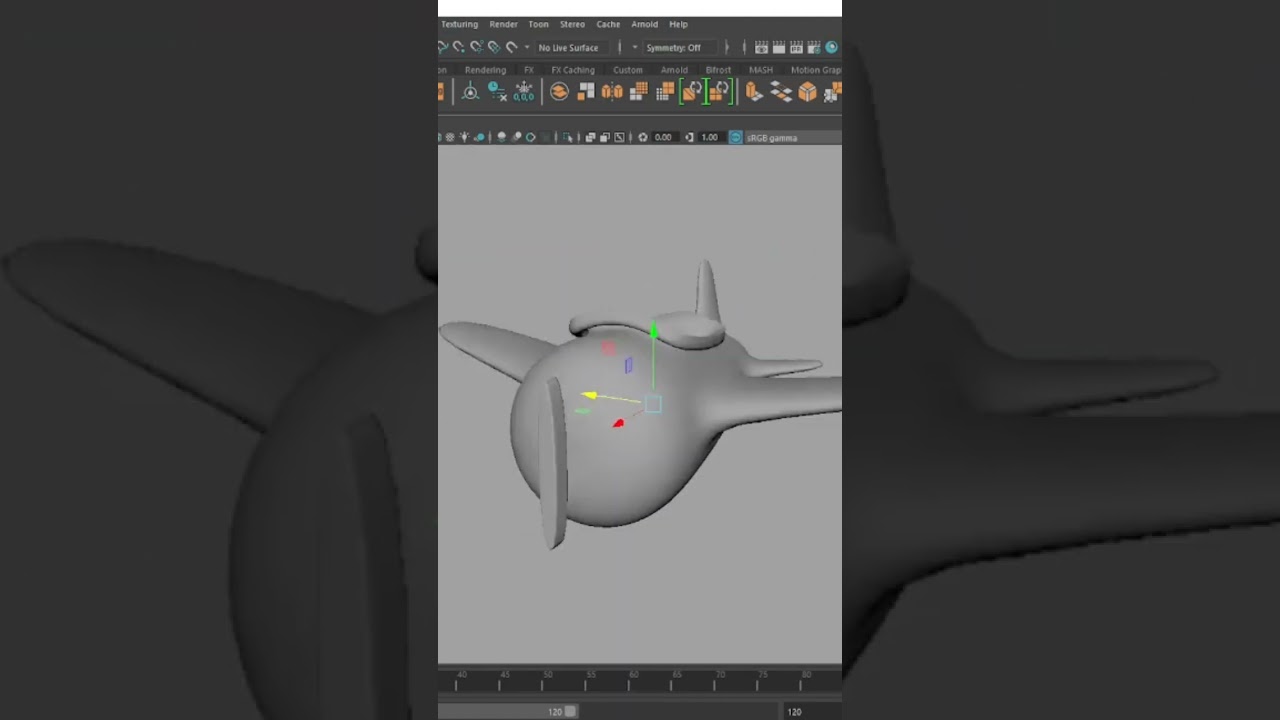Click the Center Pivot shelf icon
1280x720 pixels.
coord(470,91)
